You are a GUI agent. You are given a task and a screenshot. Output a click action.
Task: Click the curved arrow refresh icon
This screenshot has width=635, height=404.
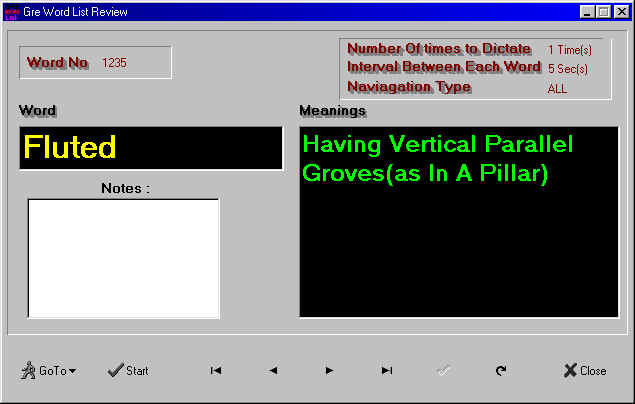point(500,370)
